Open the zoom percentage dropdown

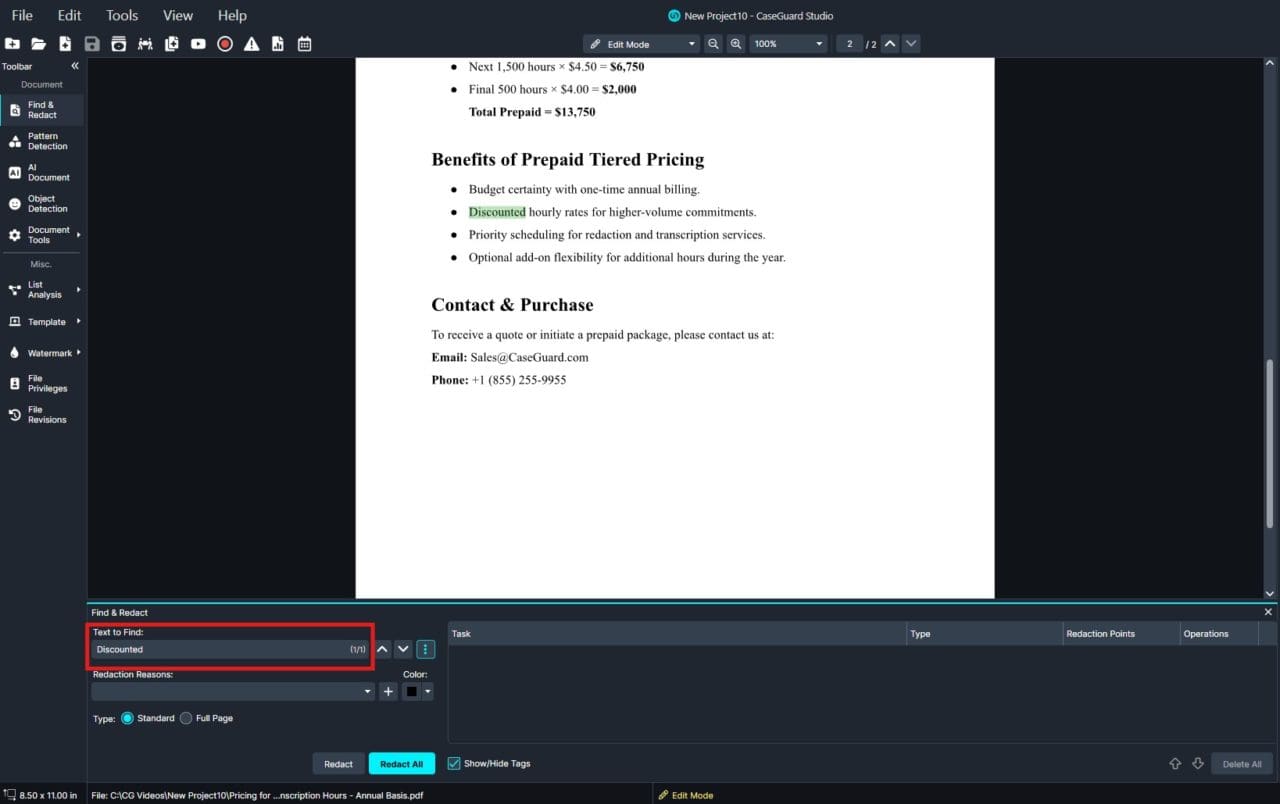pyautogui.click(x=820, y=43)
